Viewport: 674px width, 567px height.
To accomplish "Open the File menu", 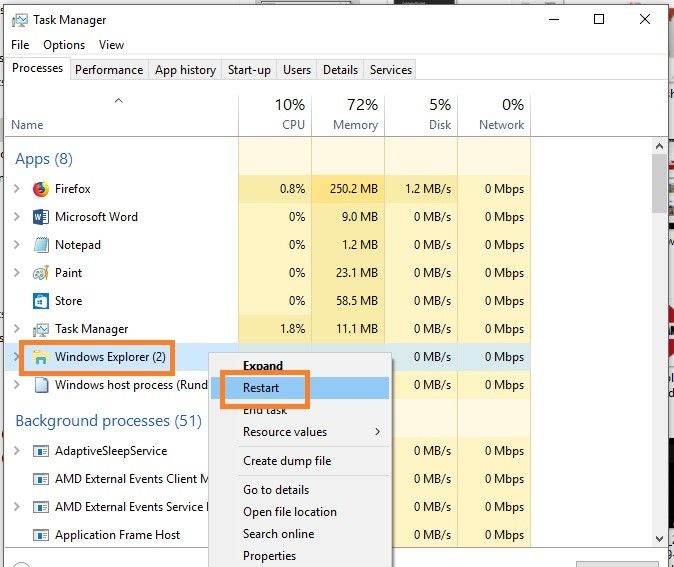I will pyautogui.click(x=20, y=45).
